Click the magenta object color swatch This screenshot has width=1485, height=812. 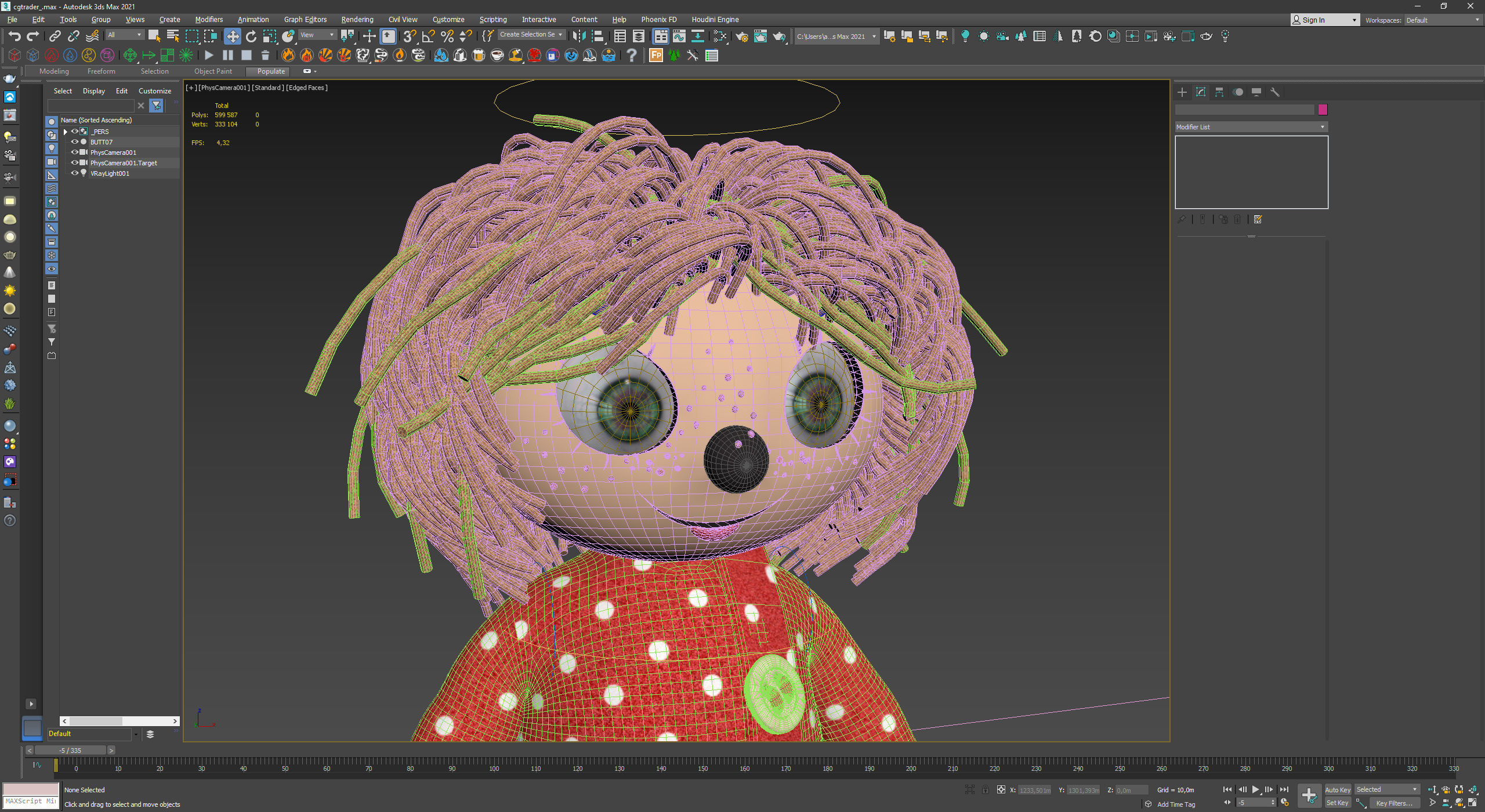(x=1323, y=110)
